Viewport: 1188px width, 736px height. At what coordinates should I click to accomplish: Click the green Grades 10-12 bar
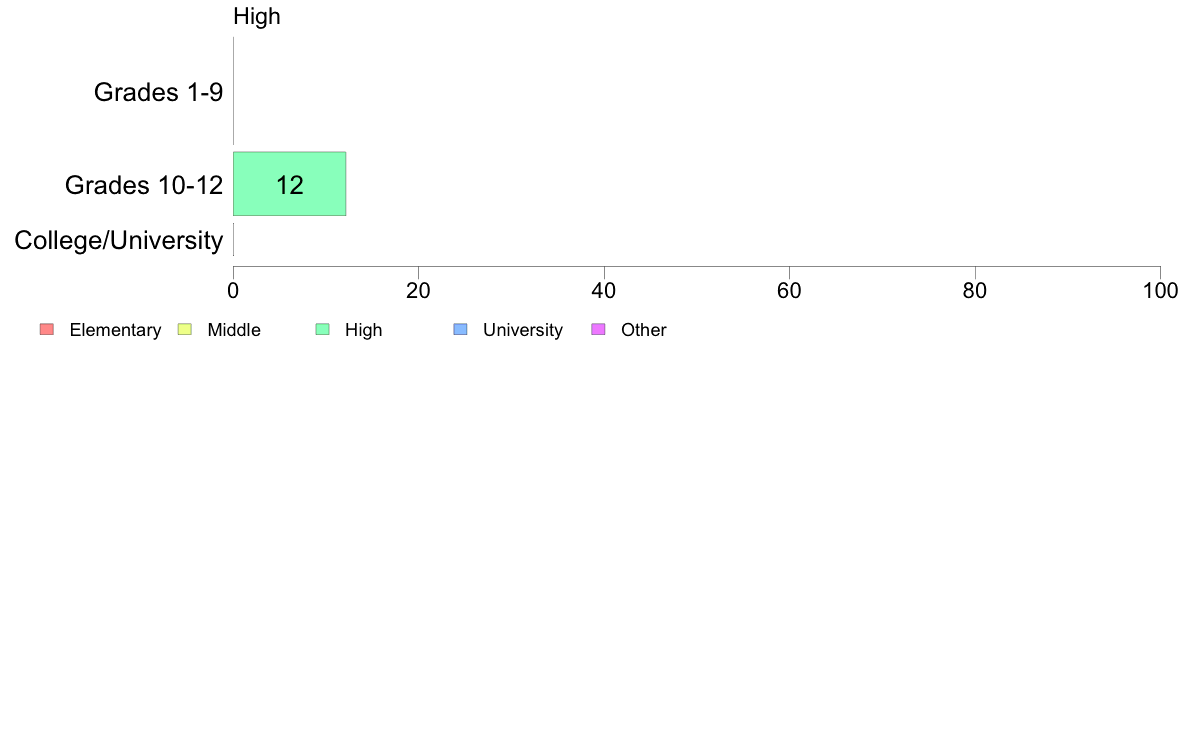(289, 184)
